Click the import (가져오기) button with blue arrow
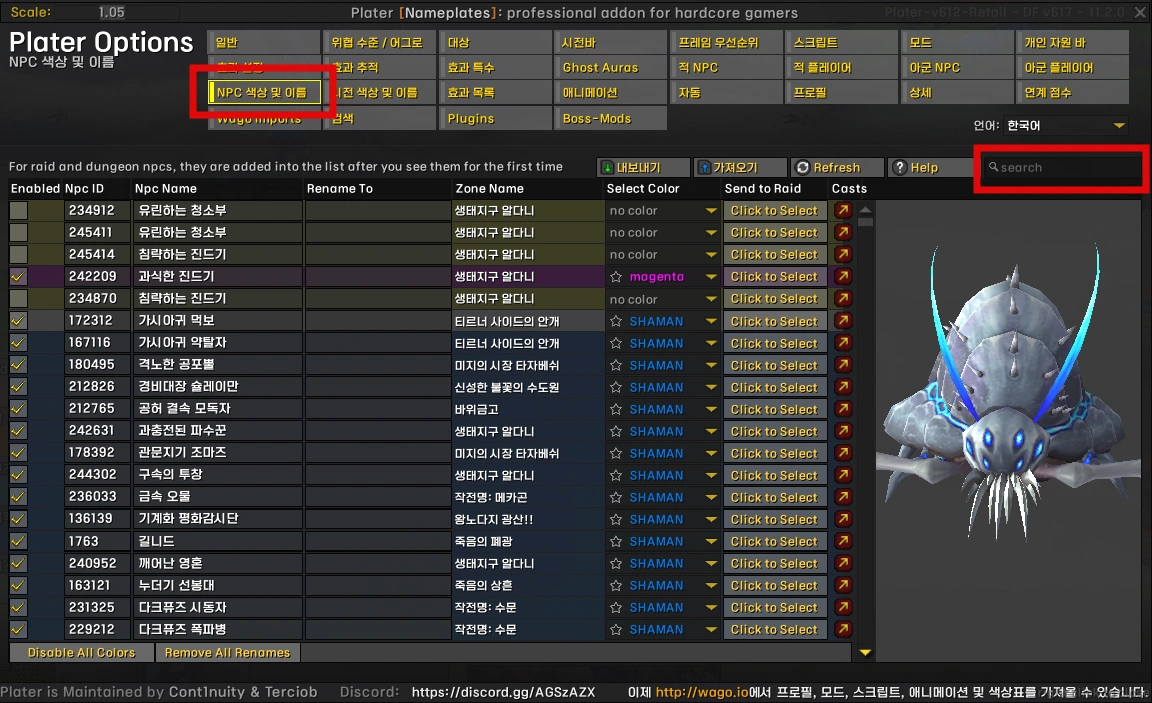 pyautogui.click(x=739, y=168)
